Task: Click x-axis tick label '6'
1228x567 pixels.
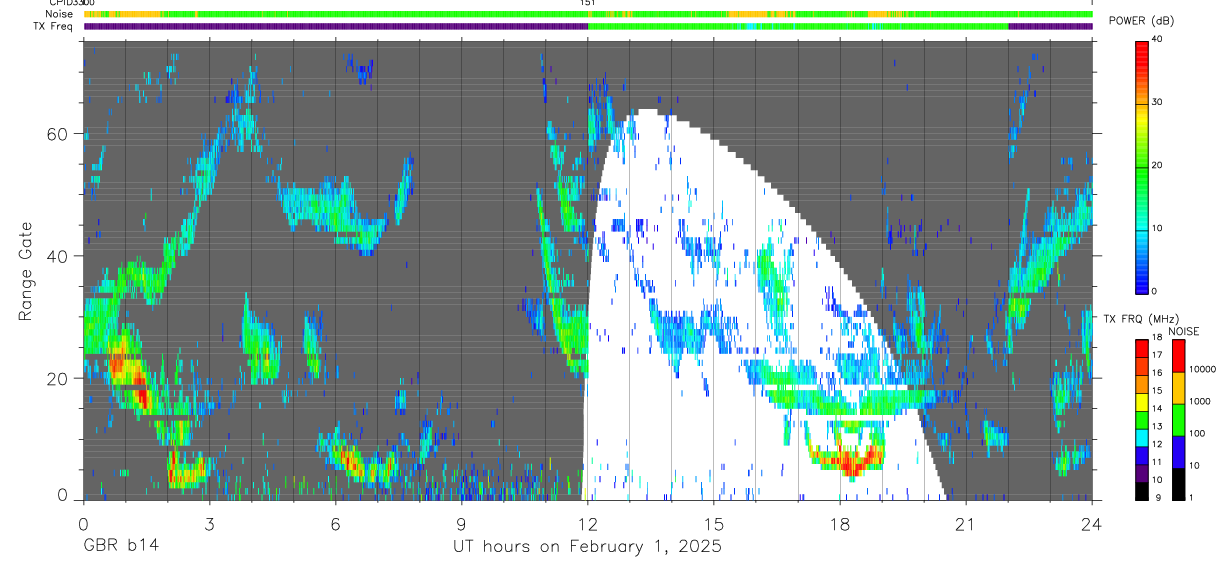Action: (335, 524)
